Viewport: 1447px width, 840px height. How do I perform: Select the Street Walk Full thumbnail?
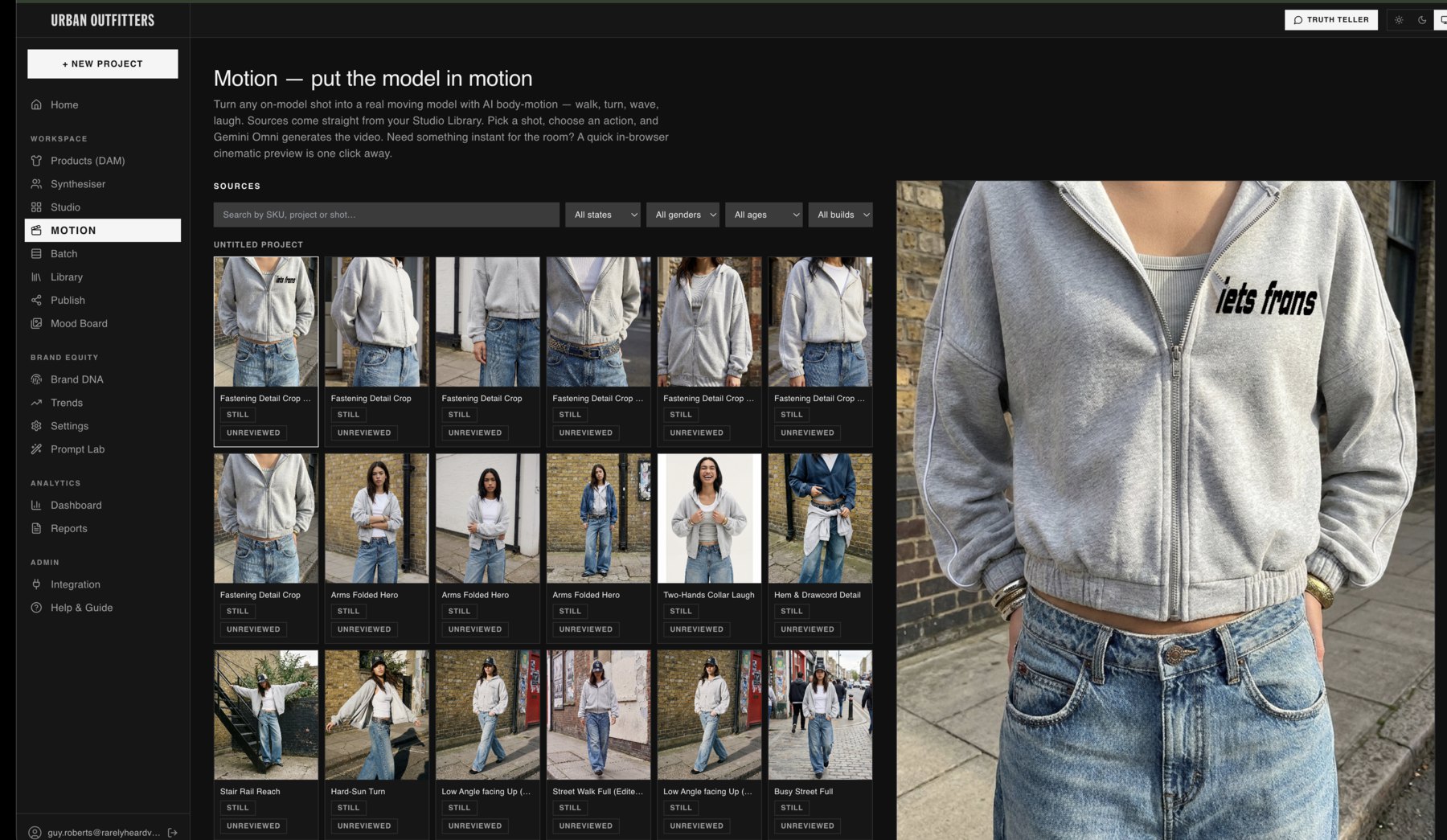pyautogui.click(x=599, y=715)
